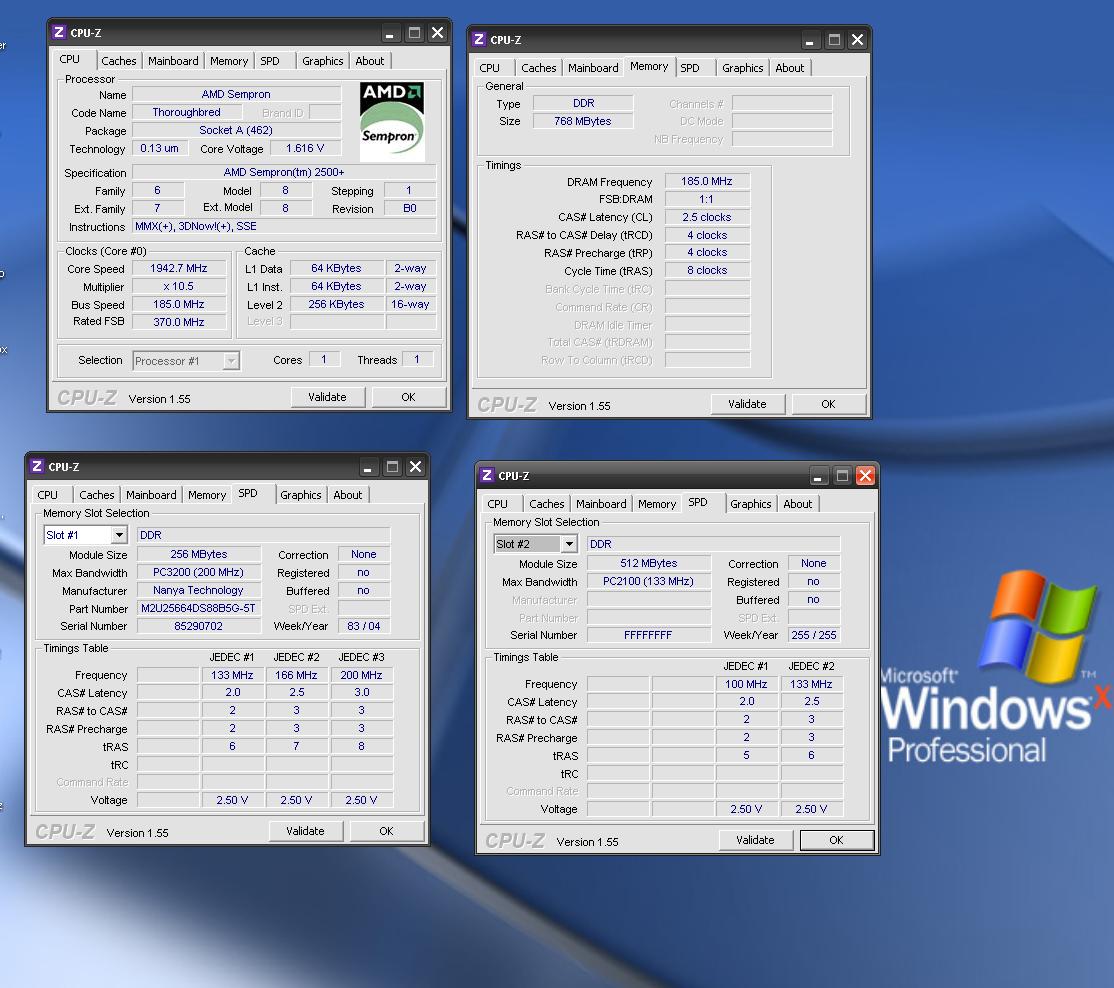Click the Multiplier value x 10.5
The height and width of the screenshot is (988, 1114).
point(179,286)
